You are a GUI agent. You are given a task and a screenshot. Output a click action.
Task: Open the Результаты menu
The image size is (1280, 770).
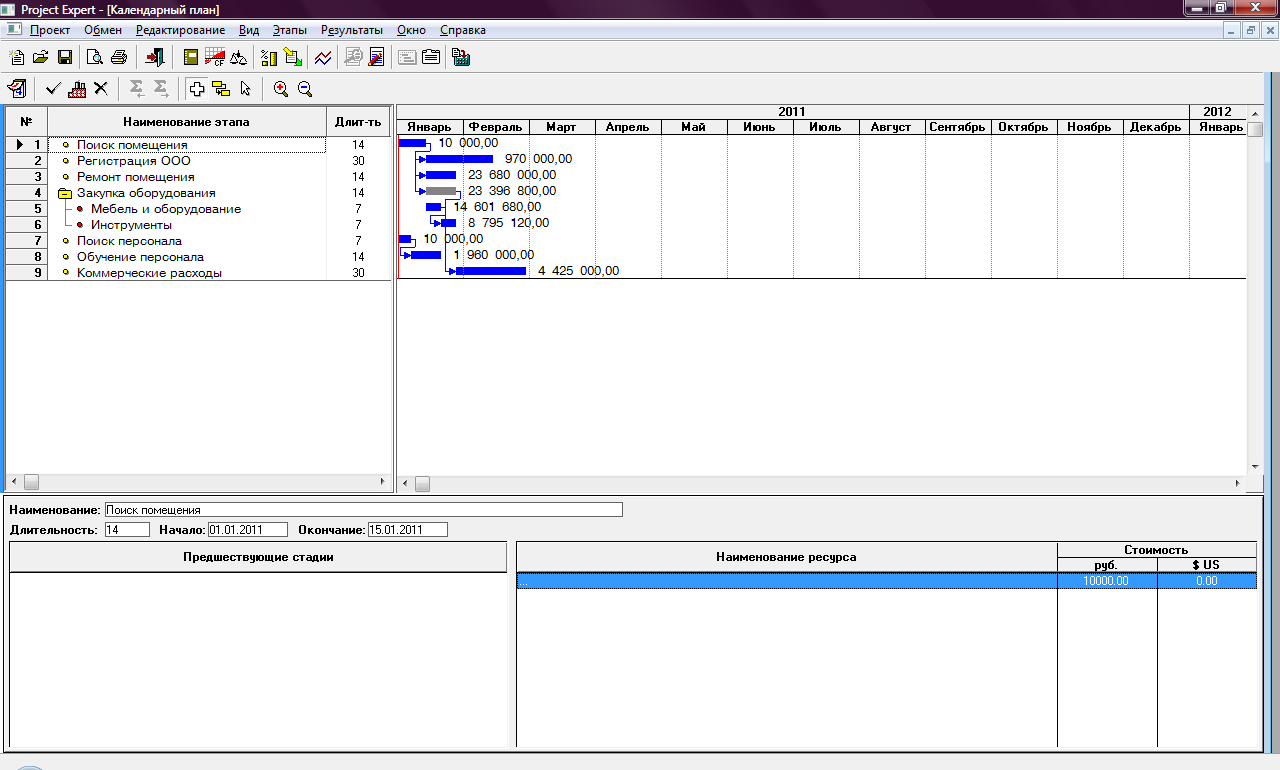[x=352, y=30]
